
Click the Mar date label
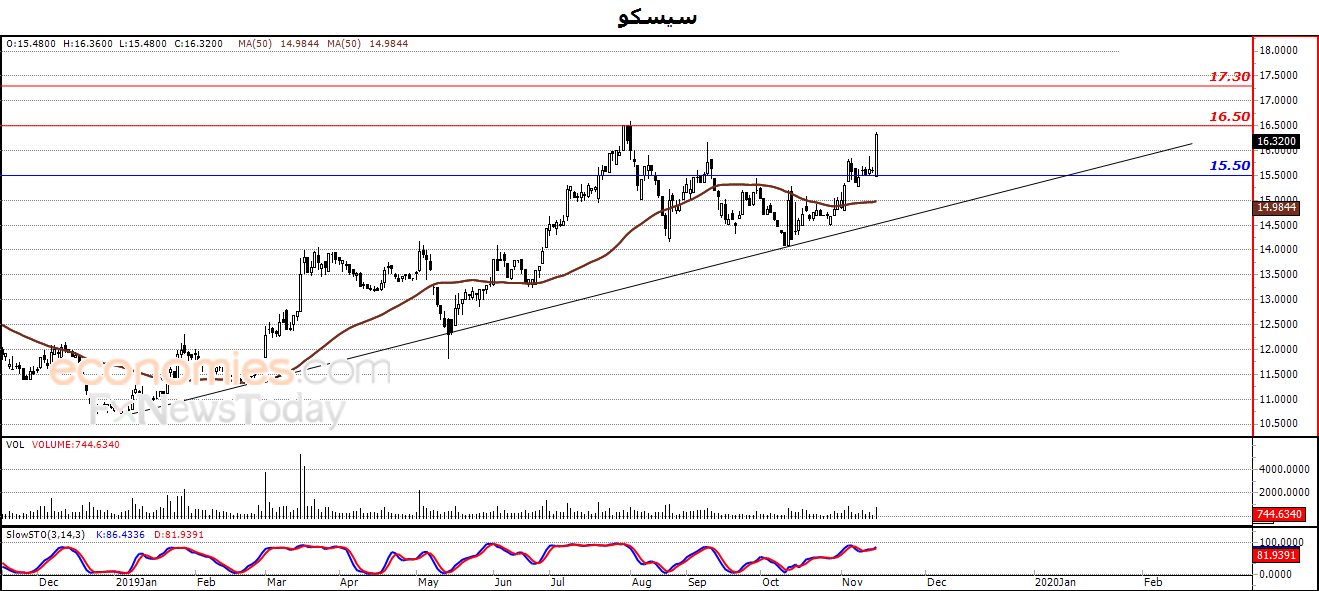tap(276, 581)
